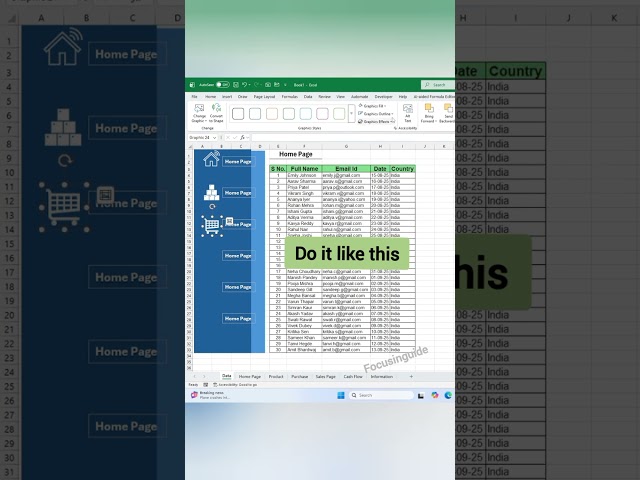The height and width of the screenshot is (480, 640).
Task: Click the selected shopping cart graphic
Action: pyautogui.click(x=212, y=226)
